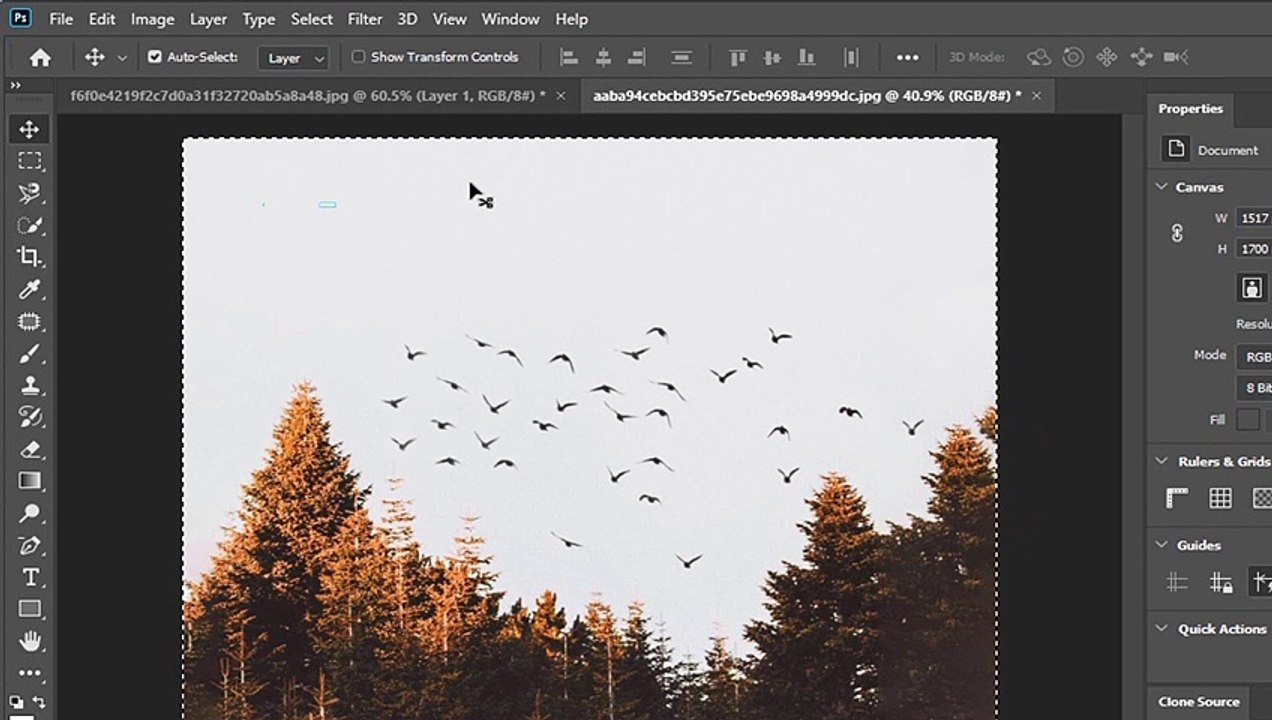Switch to the Clone Source tab
This screenshot has width=1272, height=720.
pos(1198,702)
